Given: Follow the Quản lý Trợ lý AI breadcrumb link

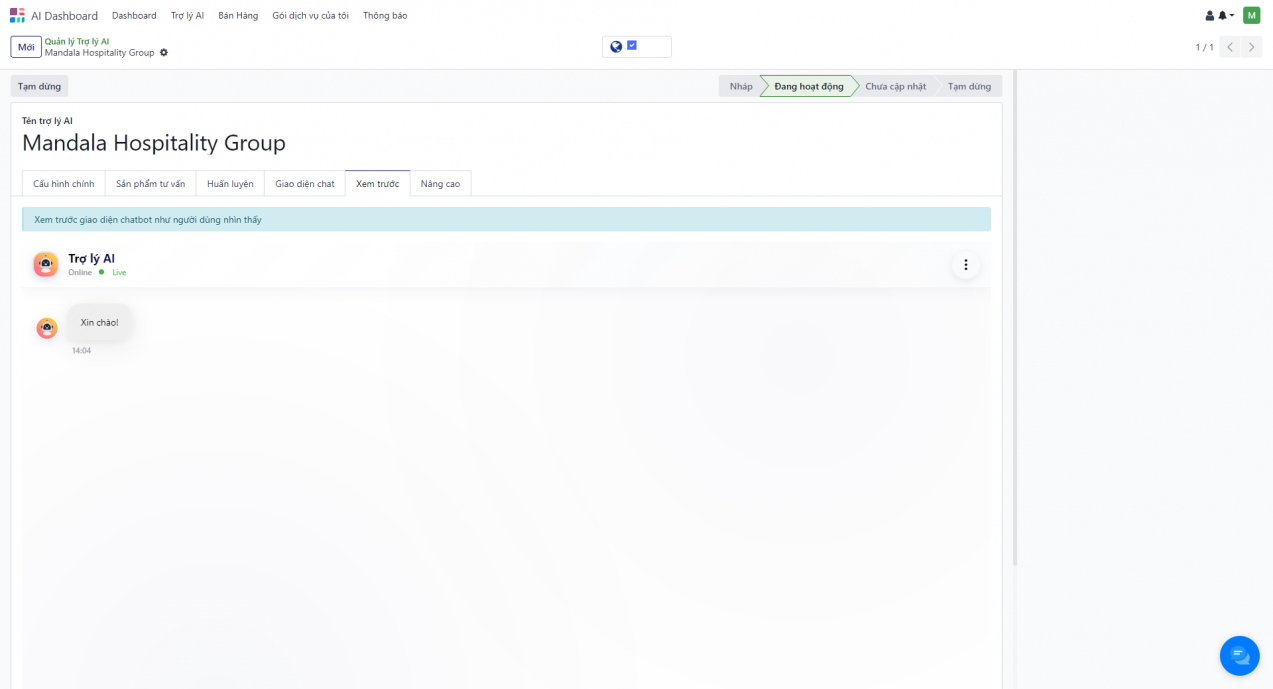Looking at the screenshot, I should click(77, 41).
